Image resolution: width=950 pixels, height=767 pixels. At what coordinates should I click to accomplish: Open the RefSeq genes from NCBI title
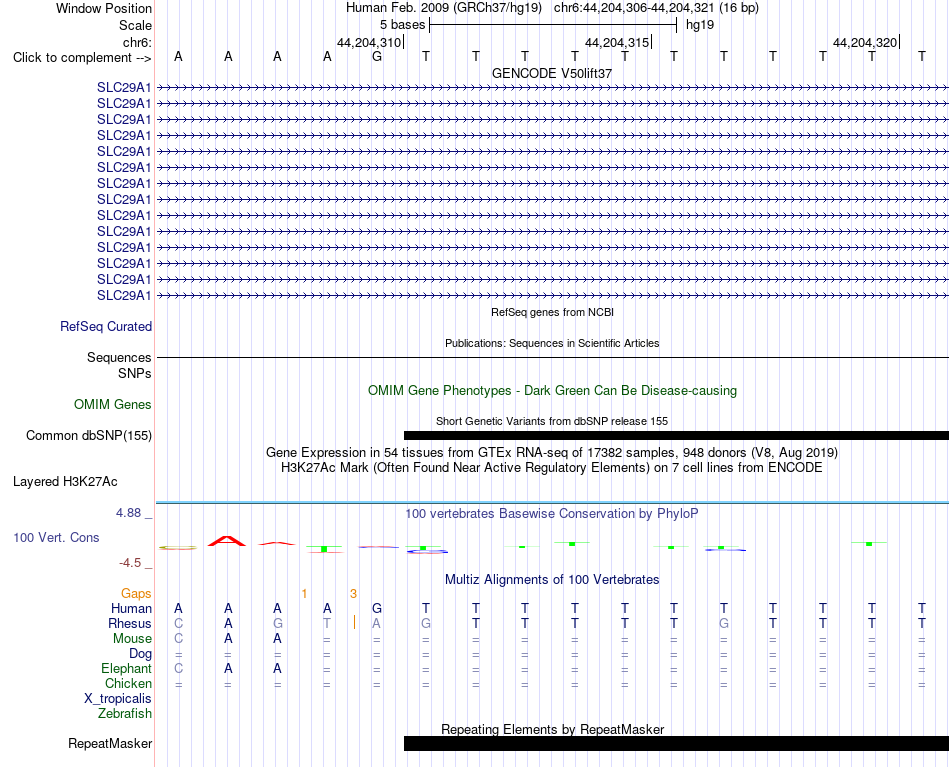552,313
